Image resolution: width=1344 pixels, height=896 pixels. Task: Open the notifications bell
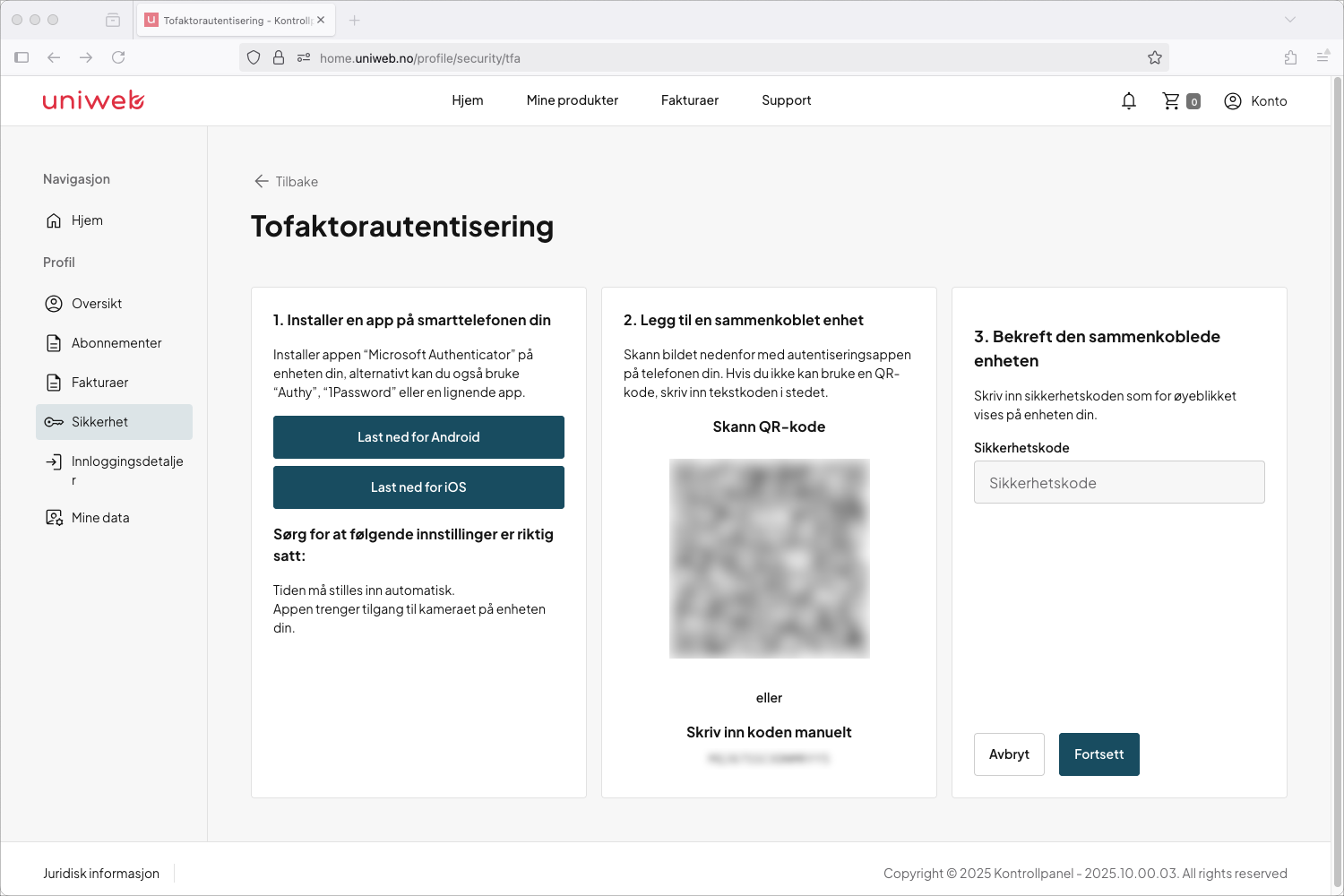1129,101
